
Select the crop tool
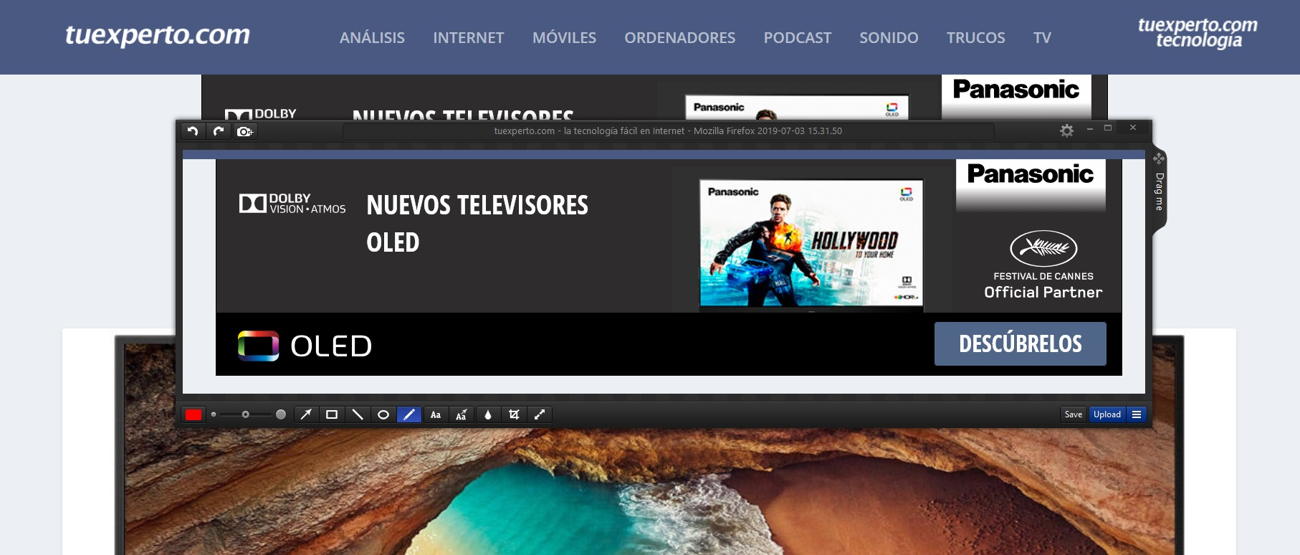[514, 415]
